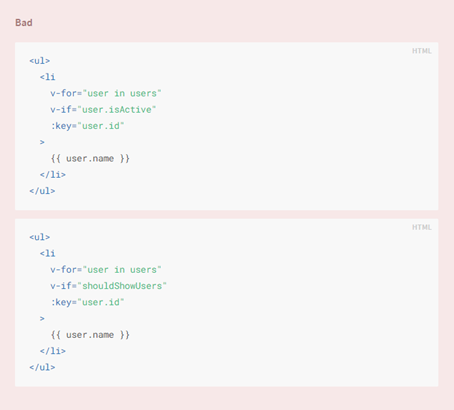
Task: Click the closing </li> tag in first block
Action: pos(53,175)
